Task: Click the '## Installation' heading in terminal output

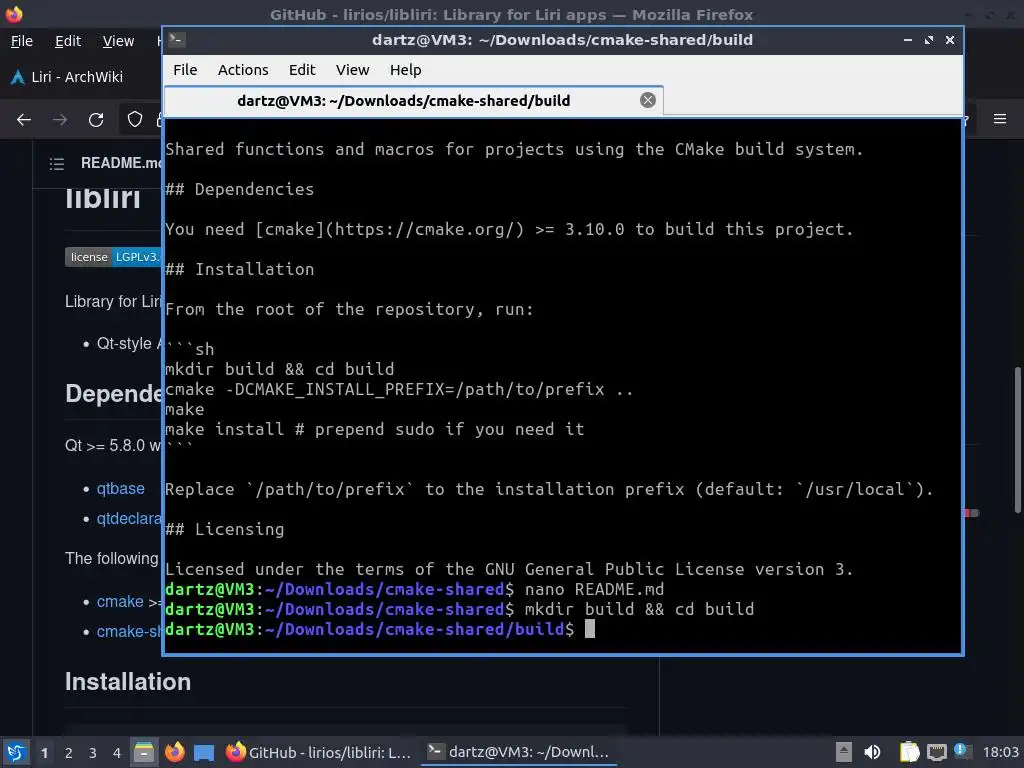Action: (240, 269)
